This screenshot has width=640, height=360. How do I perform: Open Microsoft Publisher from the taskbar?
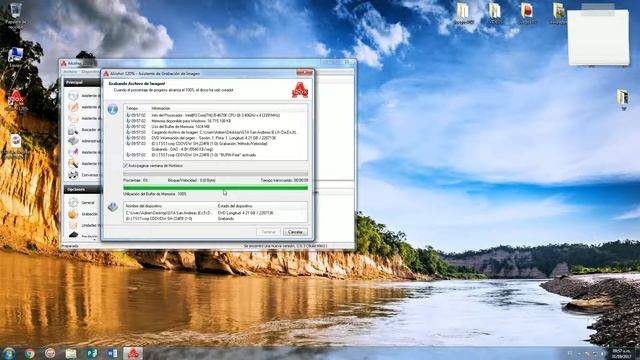pyautogui.click(x=92, y=353)
